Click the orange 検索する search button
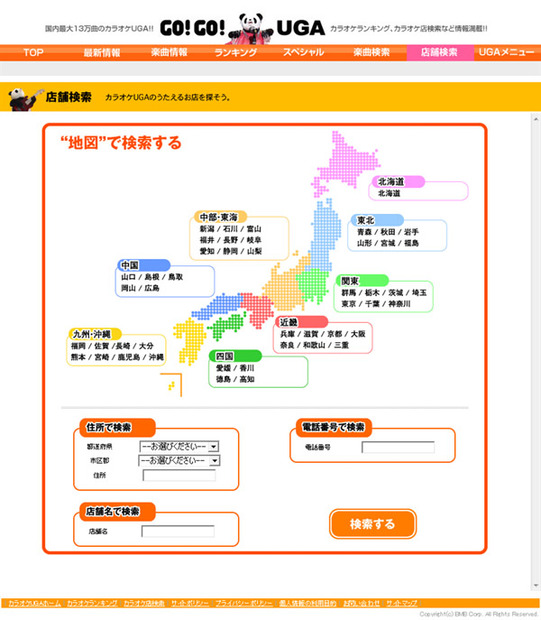 point(373,524)
